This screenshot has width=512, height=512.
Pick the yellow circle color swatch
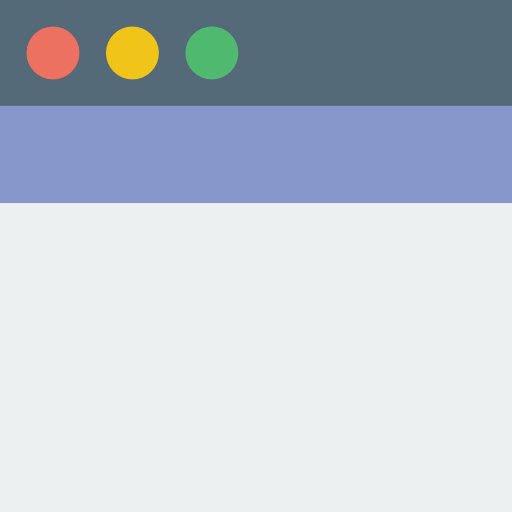[x=132, y=53]
